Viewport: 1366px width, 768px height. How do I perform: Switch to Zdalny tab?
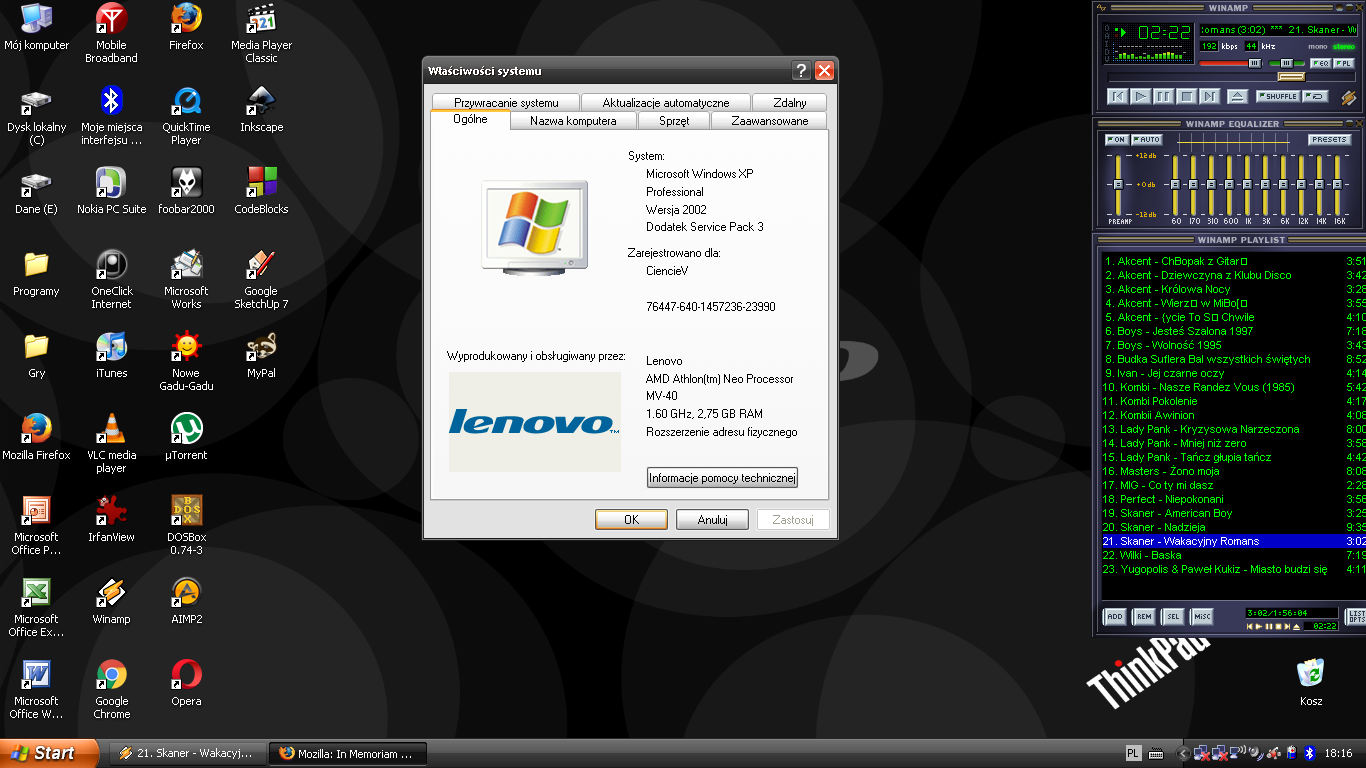click(789, 102)
